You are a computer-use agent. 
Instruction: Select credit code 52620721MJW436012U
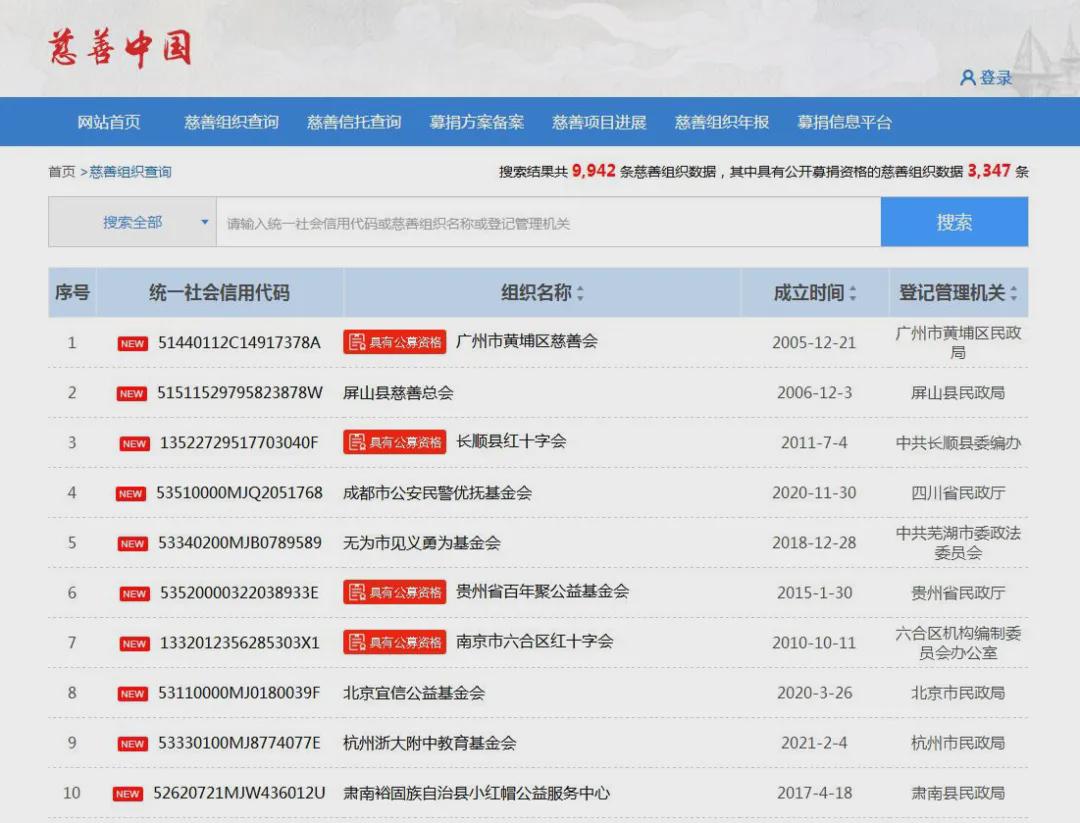(239, 793)
